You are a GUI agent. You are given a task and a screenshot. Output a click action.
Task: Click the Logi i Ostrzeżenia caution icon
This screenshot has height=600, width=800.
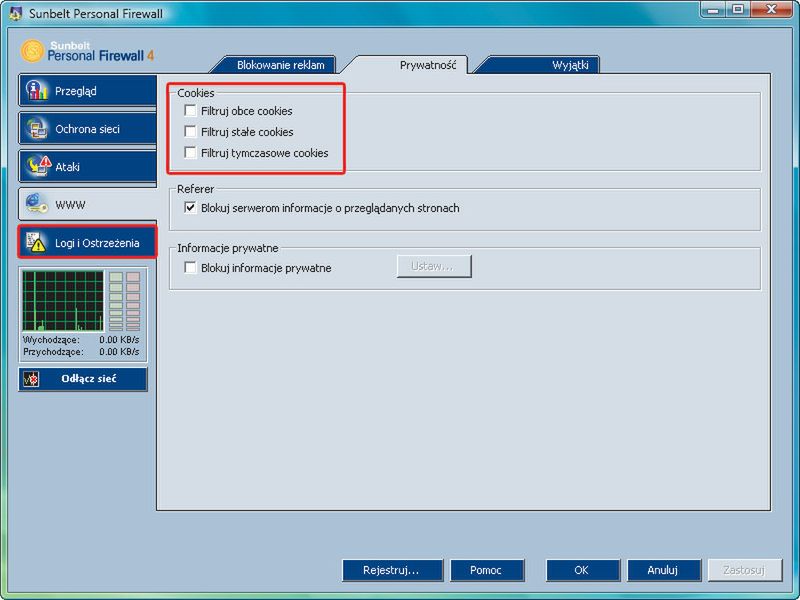tap(36, 242)
